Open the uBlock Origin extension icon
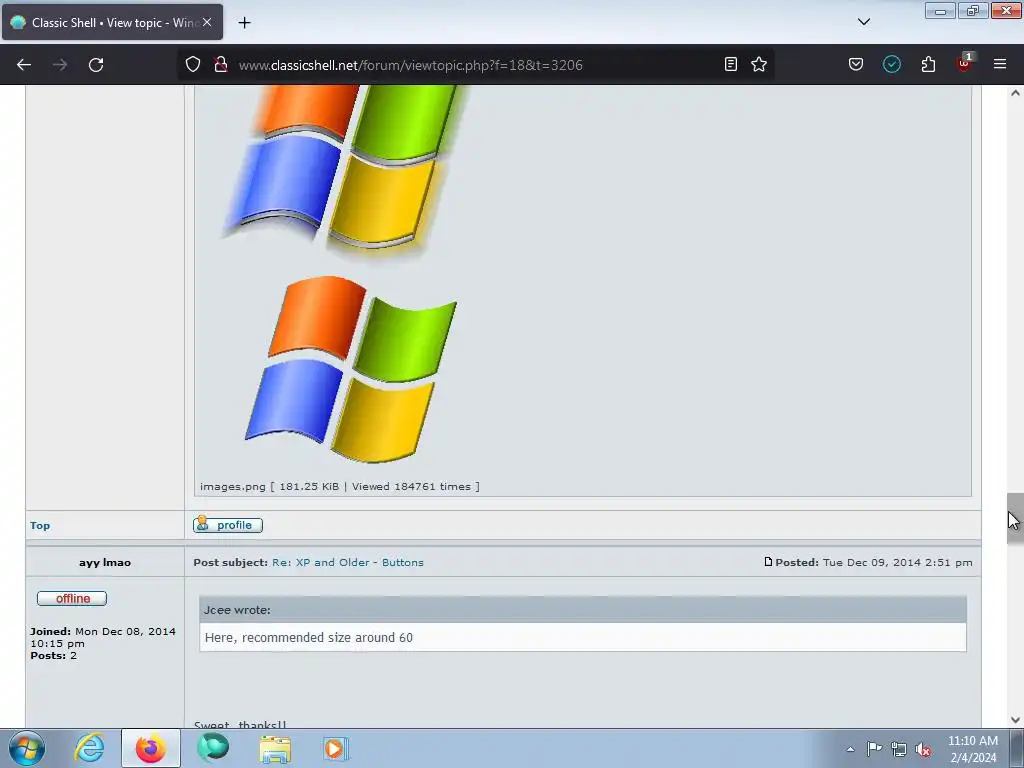Viewport: 1024px width, 768px height. (964, 63)
